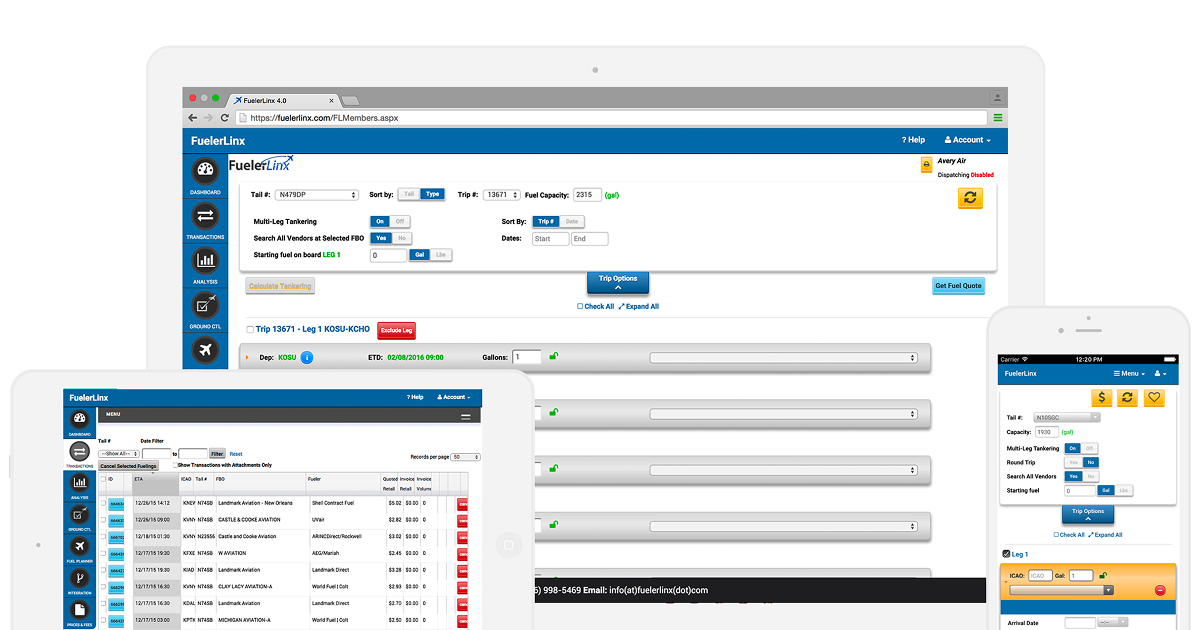
Task: Check the Trip 13671 Leg 1 checkbox
Action: click(250, 329)
